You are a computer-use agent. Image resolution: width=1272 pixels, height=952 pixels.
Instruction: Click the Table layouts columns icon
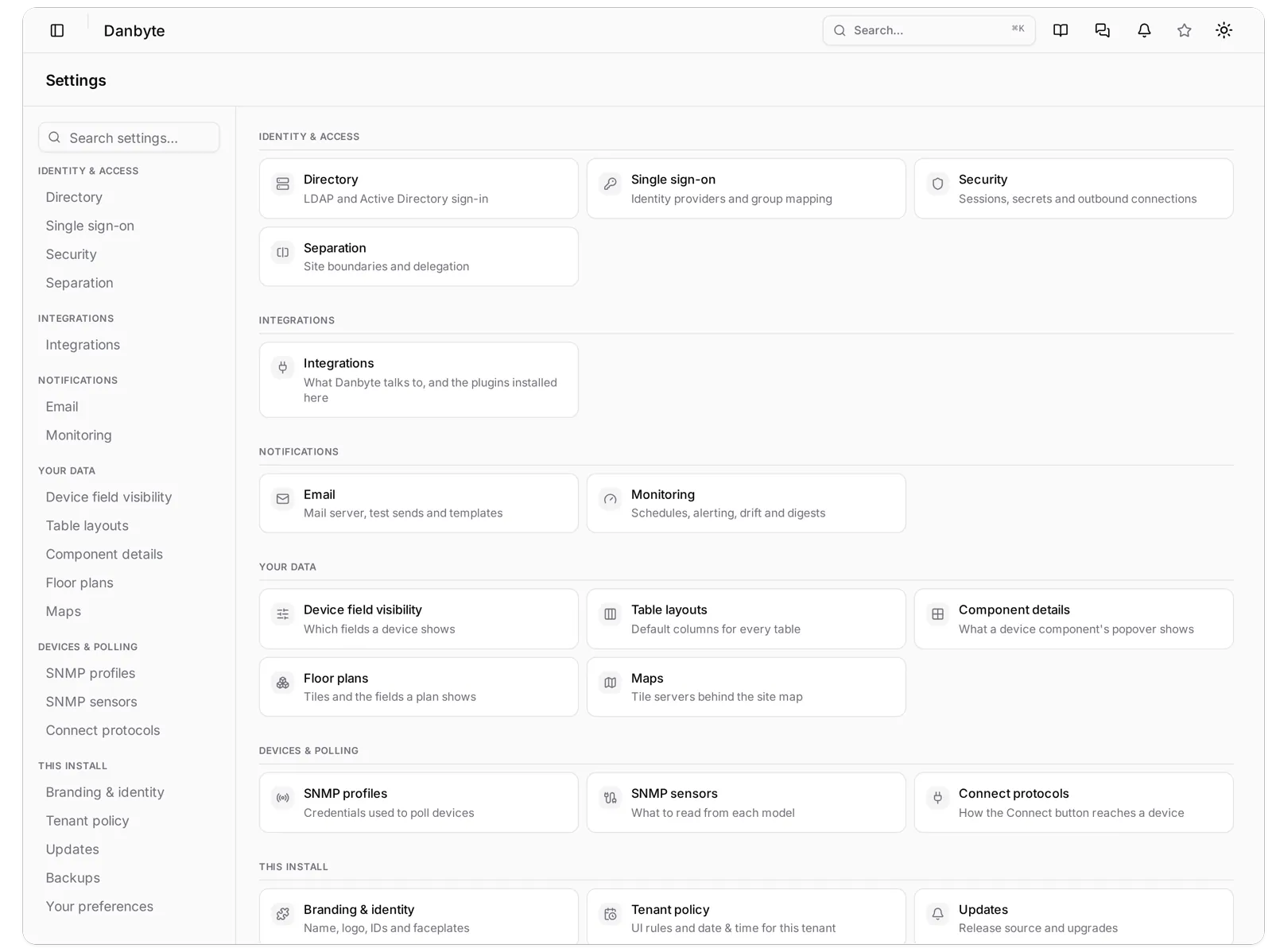tap(611, 614)
